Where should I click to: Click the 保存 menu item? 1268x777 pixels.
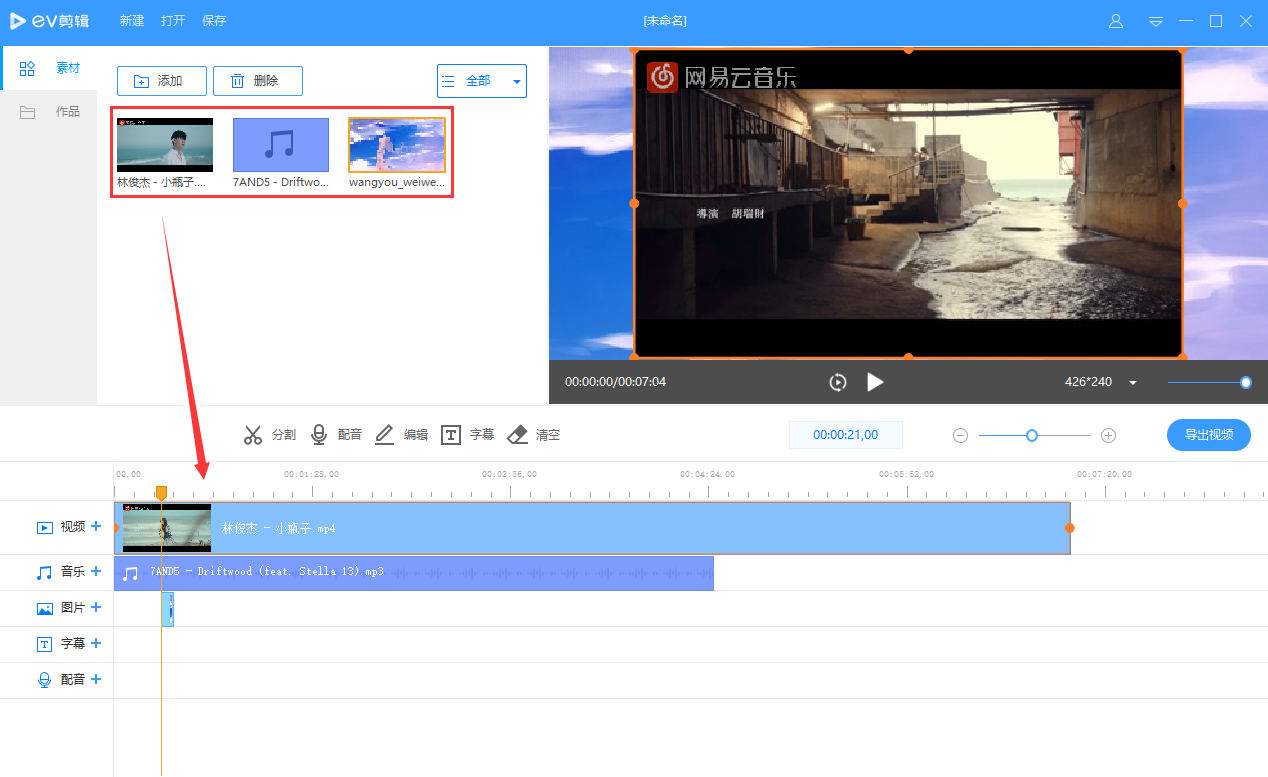214,20
